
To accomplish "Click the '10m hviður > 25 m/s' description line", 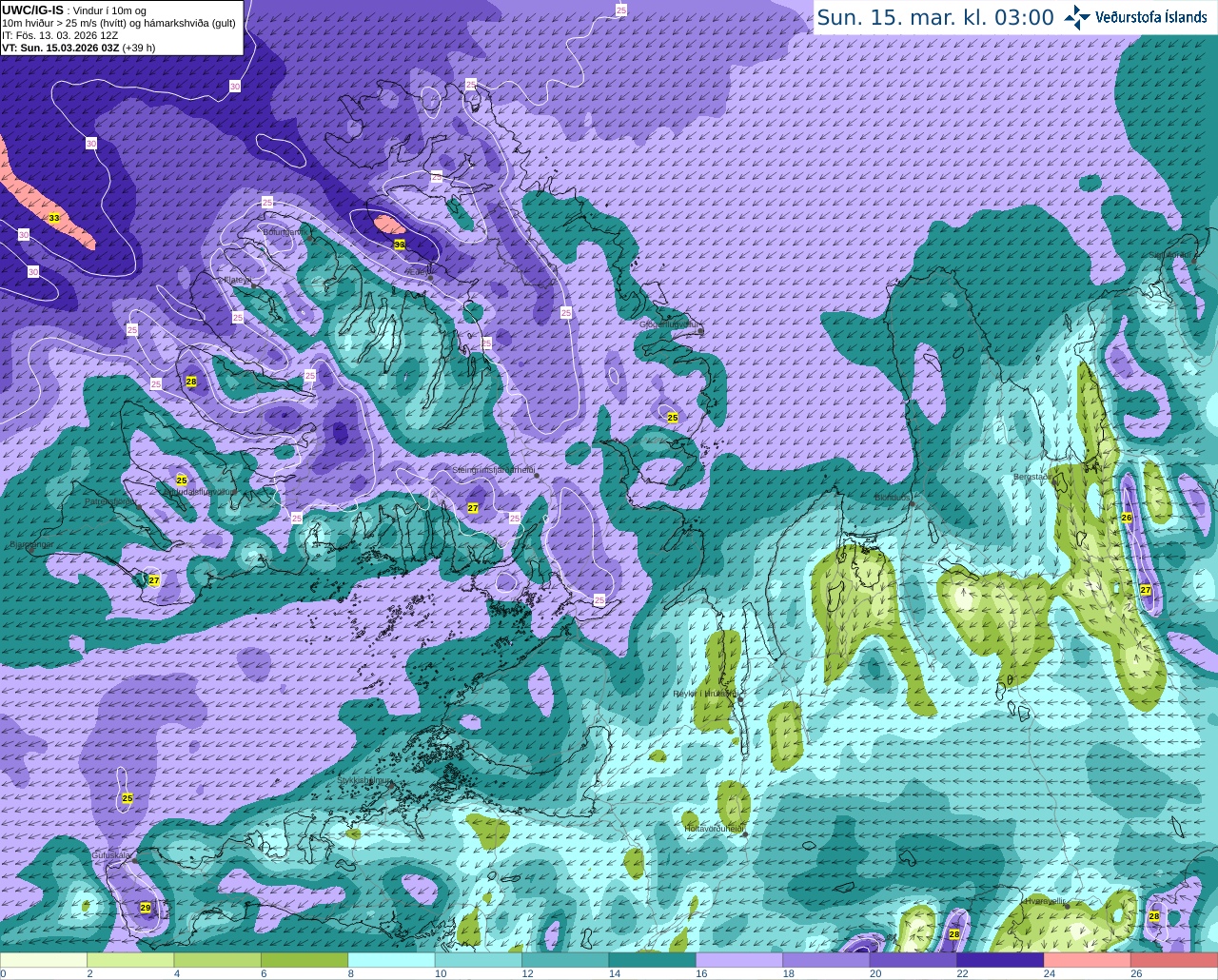I will [119, 23].
